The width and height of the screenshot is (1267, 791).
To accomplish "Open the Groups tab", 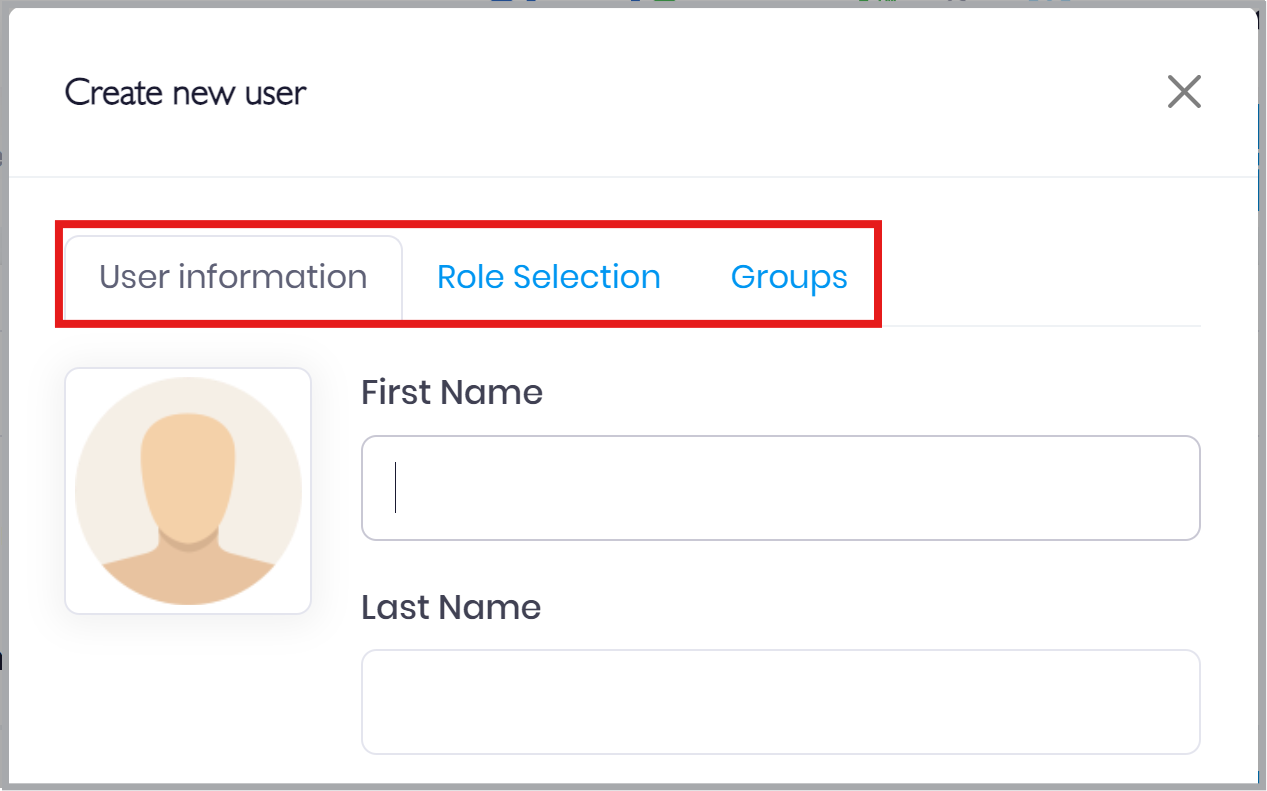I will (789, 277).
